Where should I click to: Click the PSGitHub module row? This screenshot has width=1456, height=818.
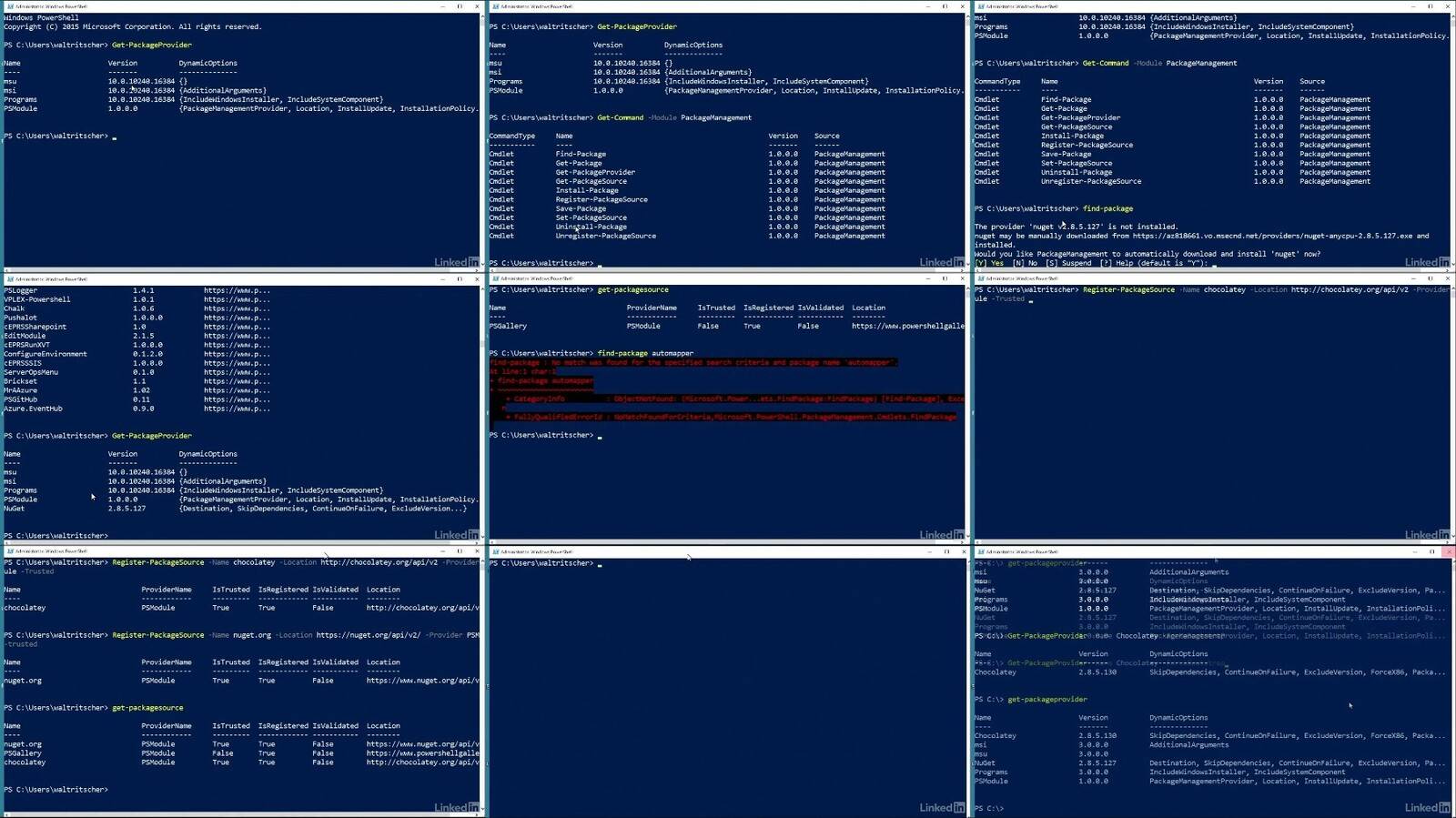[136, 399]
